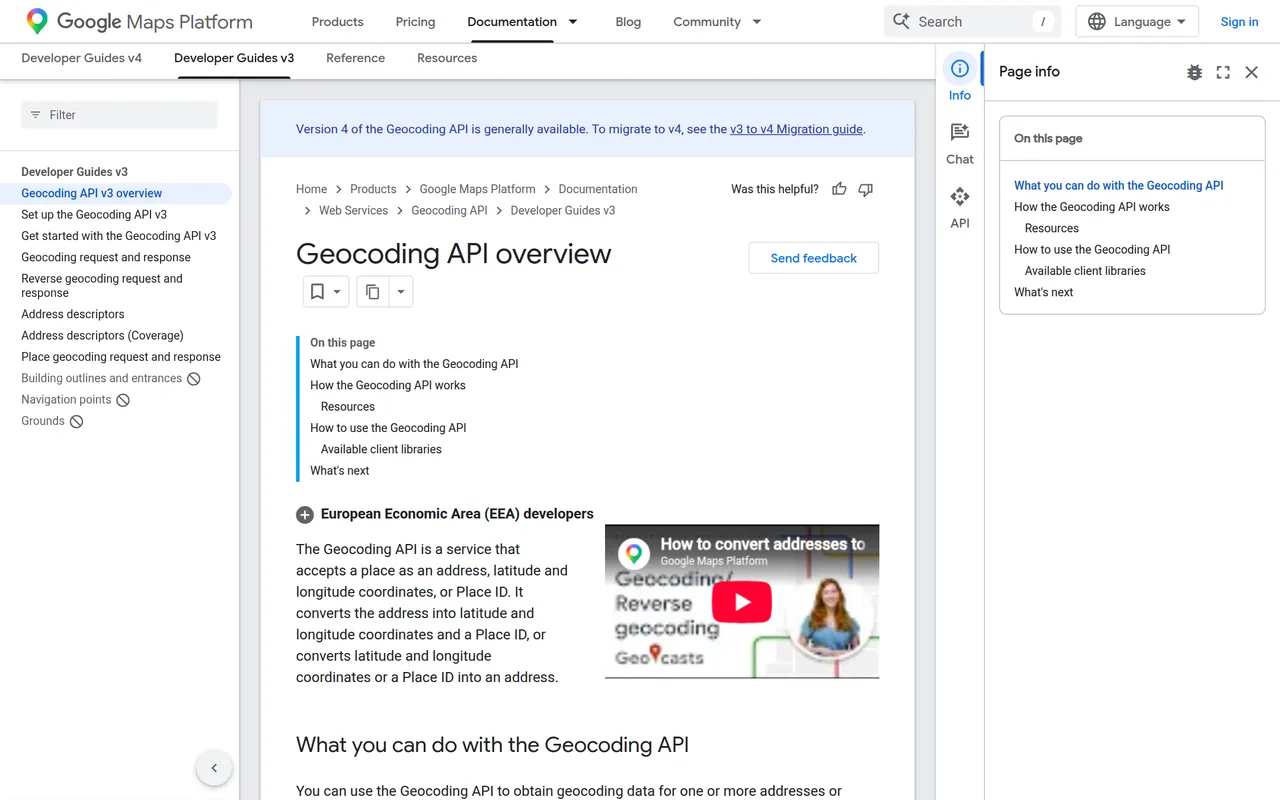Open the Community menu dropdown arrow
Viewport: 1280px width, 800px height.
(x=757, y=22)
